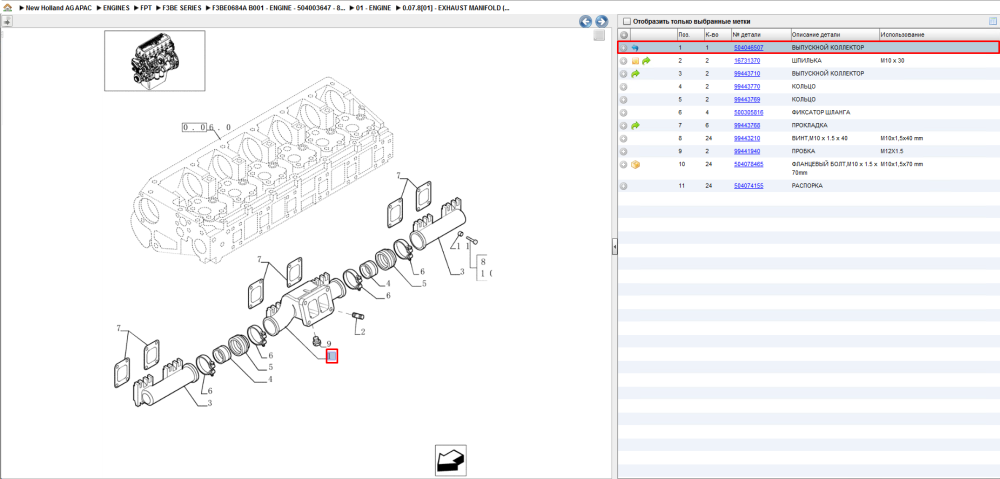Open part number link 504046507
This screenshot has width=1000, height=479.
tap(748, 48)
